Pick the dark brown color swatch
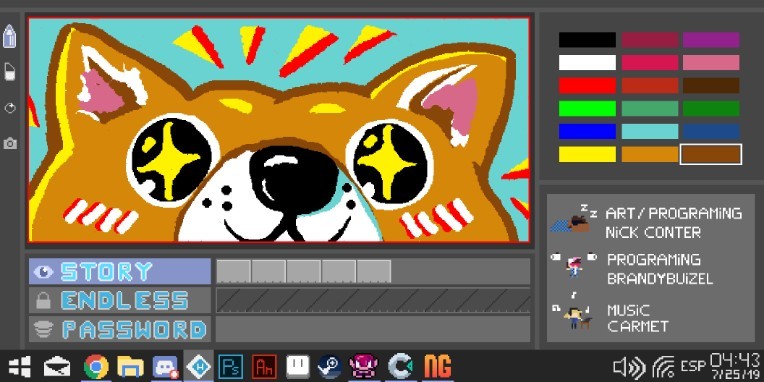This screenshot has width=764, height=382. 711,85
